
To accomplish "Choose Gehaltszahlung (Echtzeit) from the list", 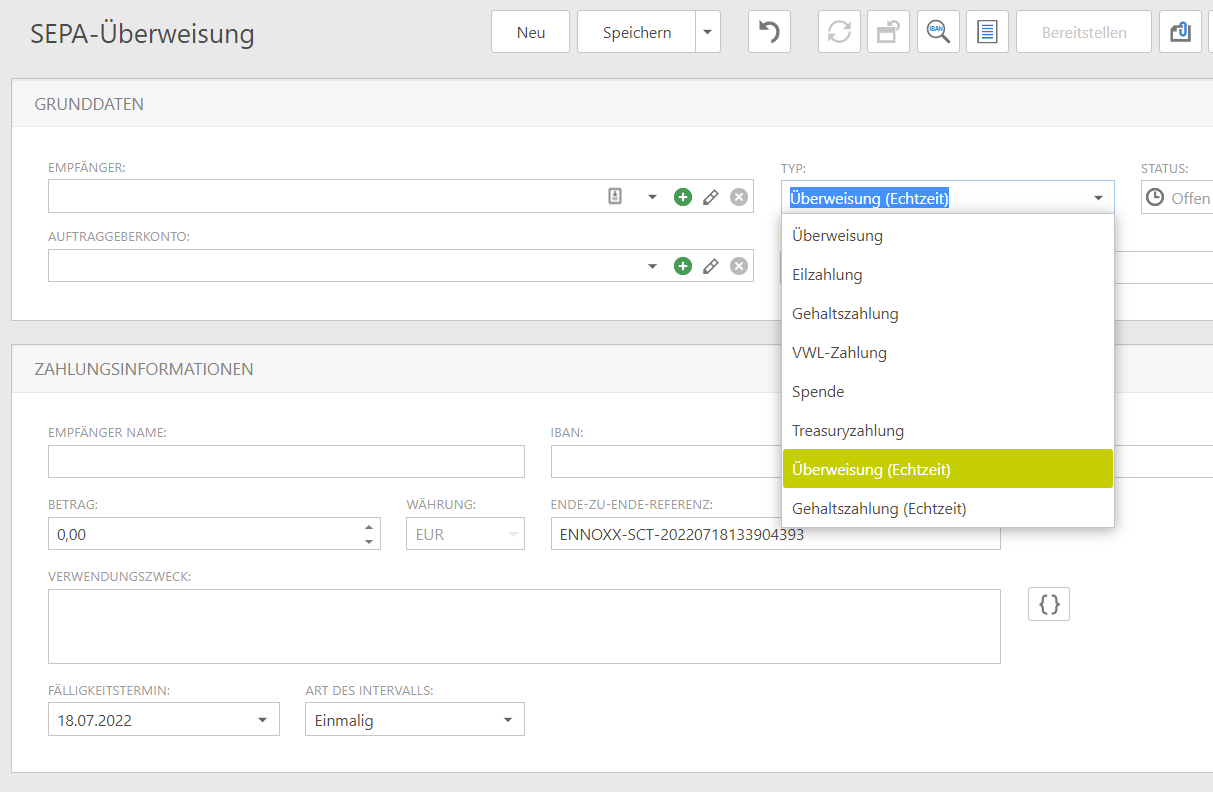I will [x=879, y=509].
